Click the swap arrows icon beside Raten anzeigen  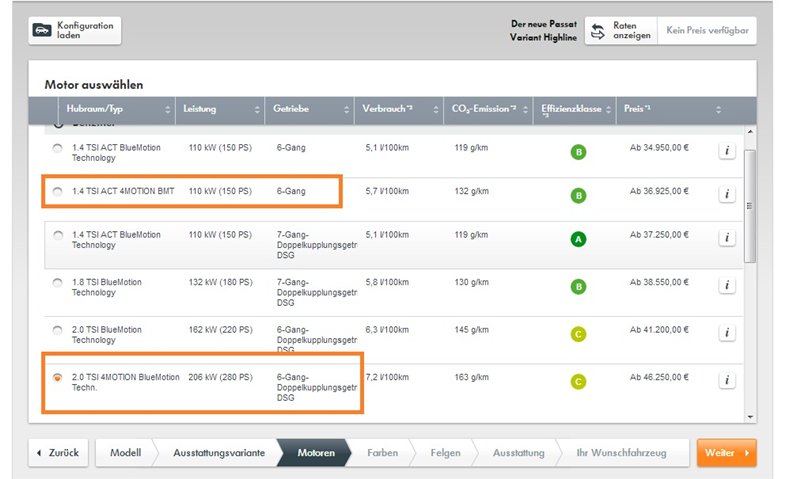click(x=597, y=31)
